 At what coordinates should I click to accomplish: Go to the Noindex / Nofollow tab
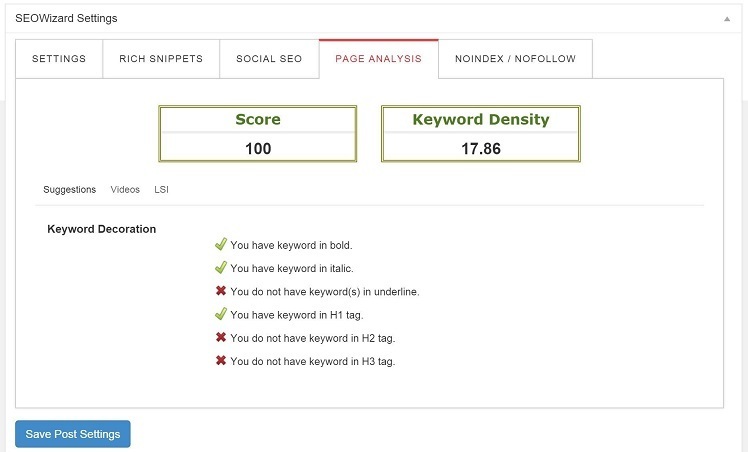coord(515,59)
